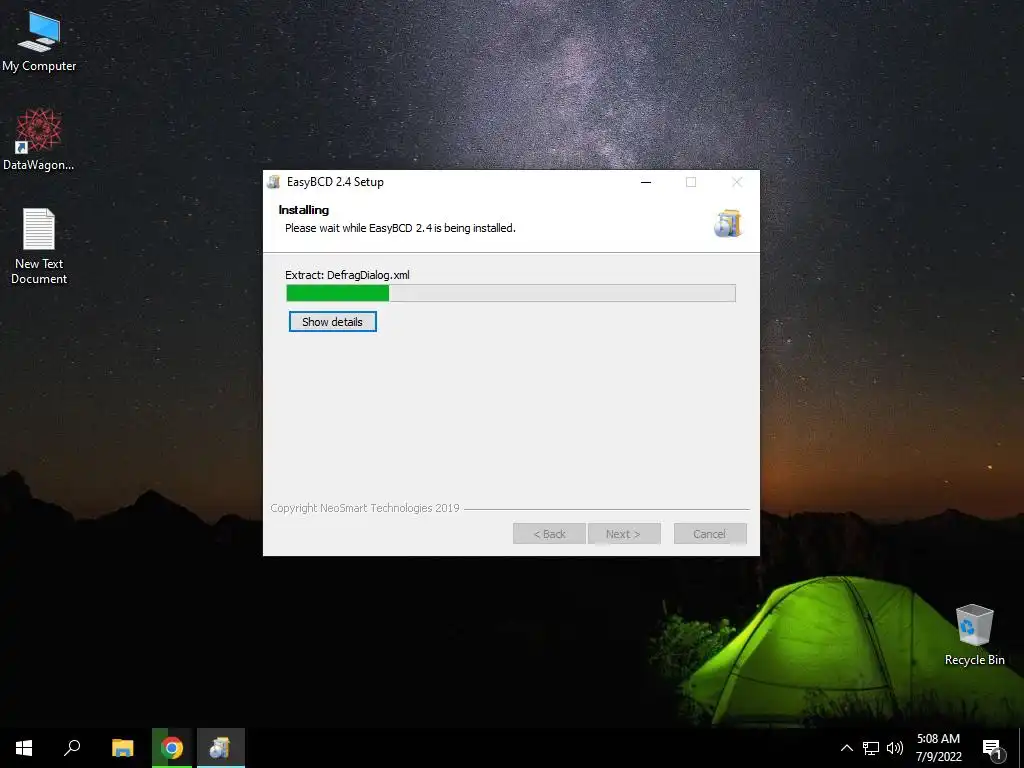Screen dimensions: 1024x768
Task: Click the greyed Next > button
Action: (624, 534)
